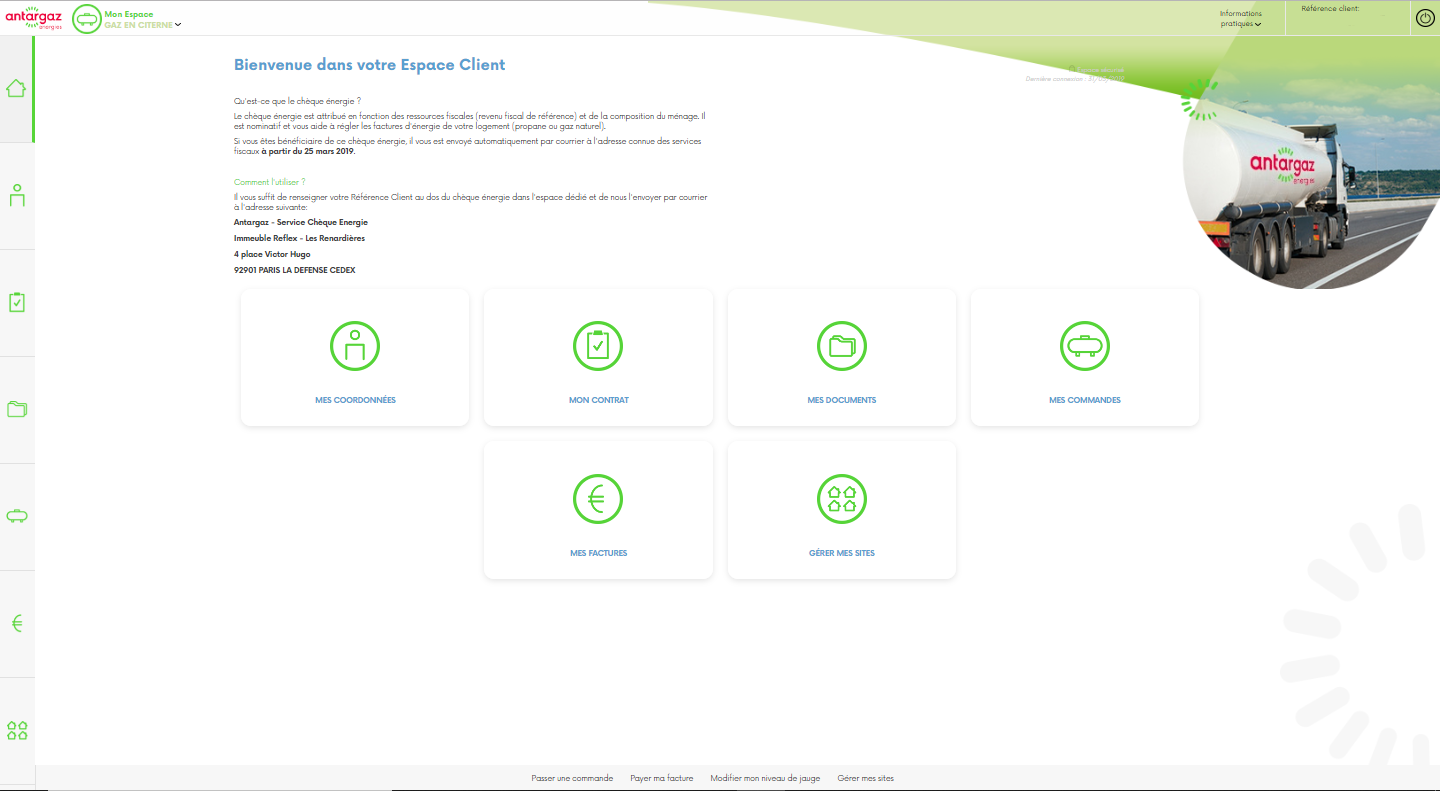Expand the Mon Espace Gaz en Citerne dropdown

[x=143, y=19]
